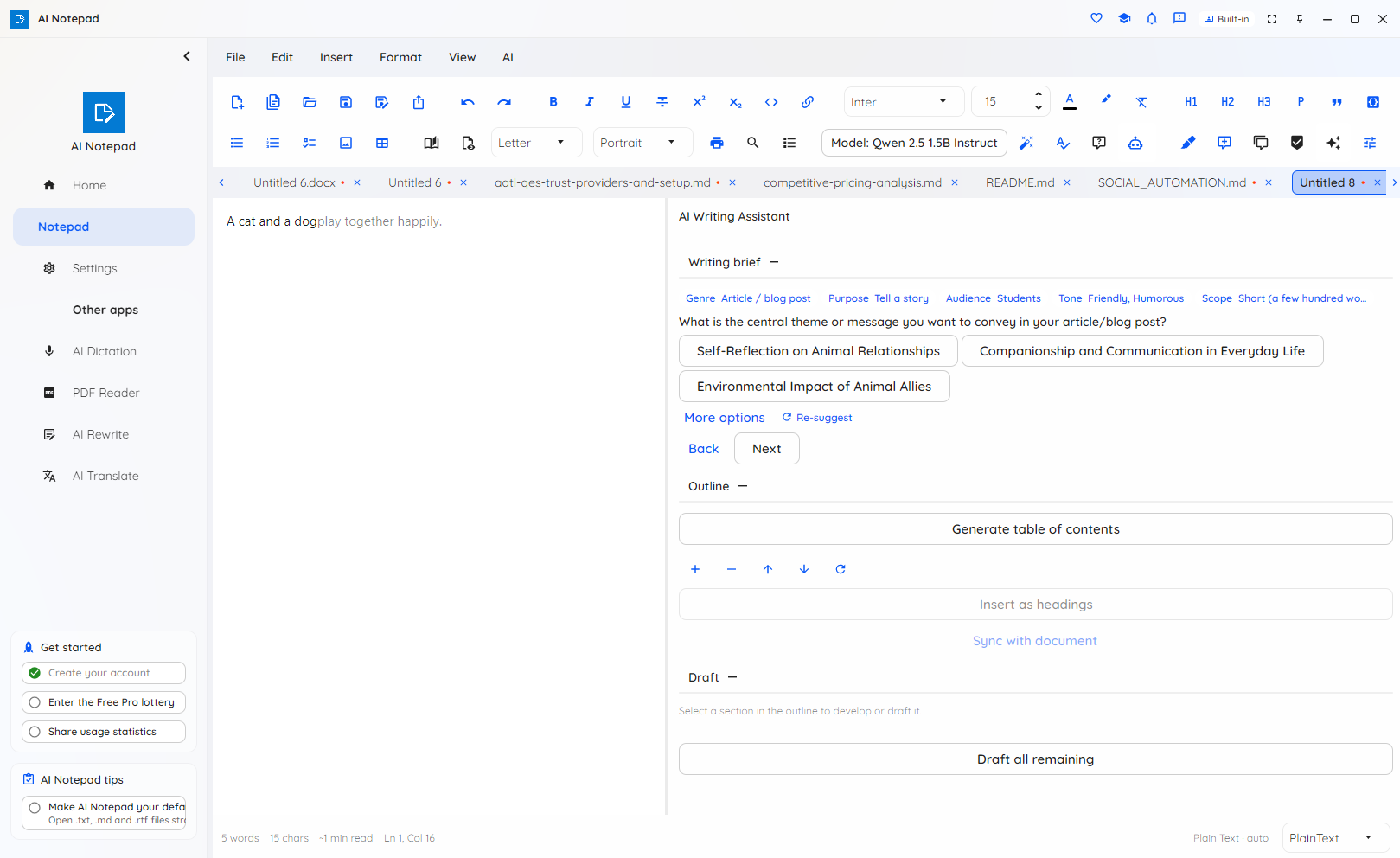Click the AI magic wand icon
The width and height of the screenshot is (1400, 858).
pos(1026,143)
